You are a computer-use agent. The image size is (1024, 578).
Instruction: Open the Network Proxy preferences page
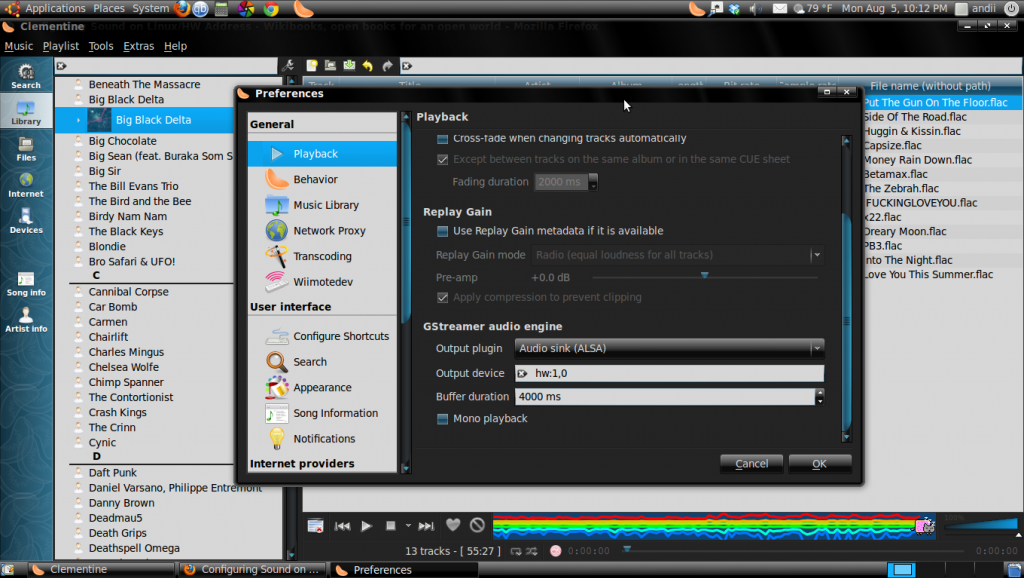[x=323, y=231]
